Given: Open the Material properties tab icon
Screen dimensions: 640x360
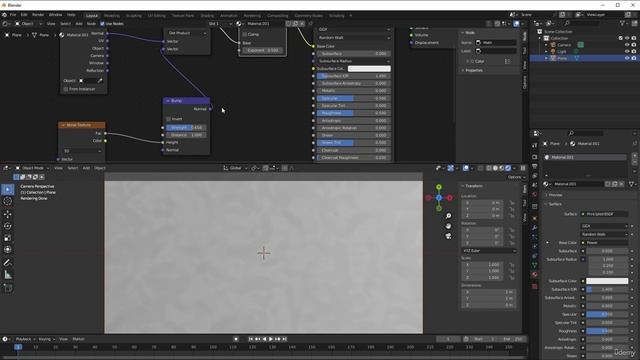Looking at the screenshot, I should [x=534, y=275].
